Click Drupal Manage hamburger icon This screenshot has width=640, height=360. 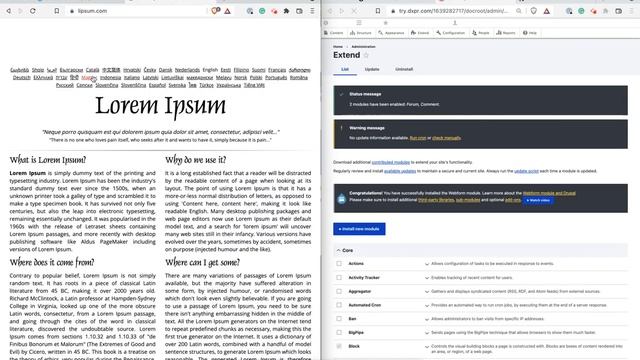click(x=359, y=23)
